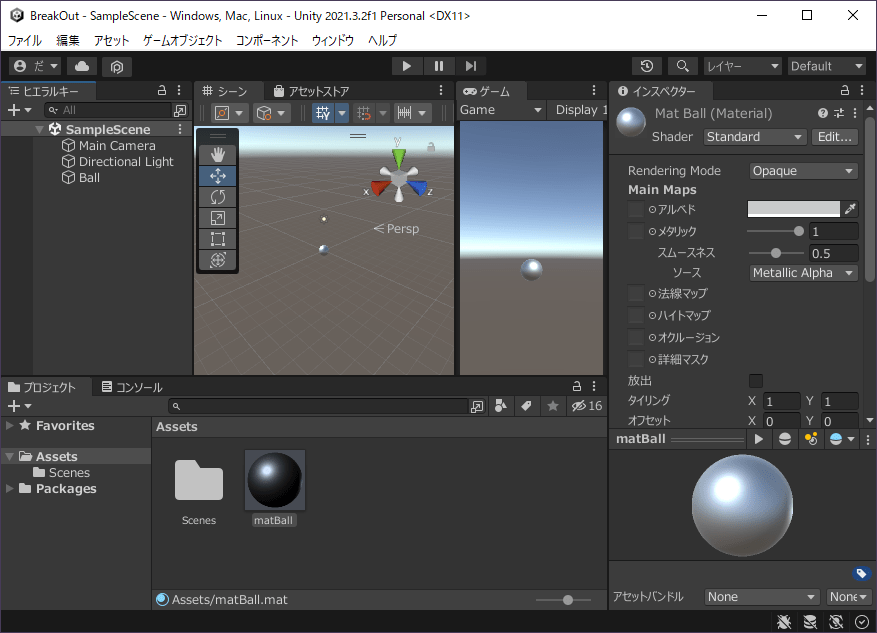
Task: Lock the Inspector panel
Action: point(845,91)
